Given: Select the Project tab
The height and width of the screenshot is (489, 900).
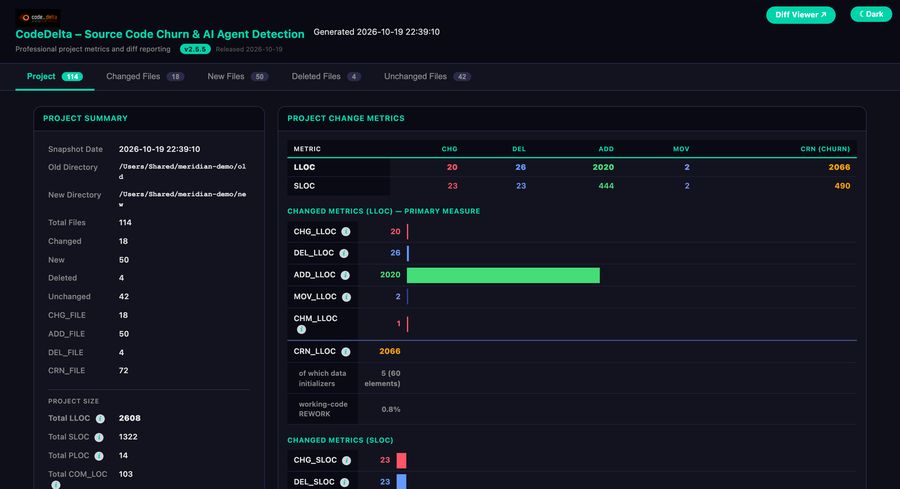Looking at the screenshot, I should [55, 76].
